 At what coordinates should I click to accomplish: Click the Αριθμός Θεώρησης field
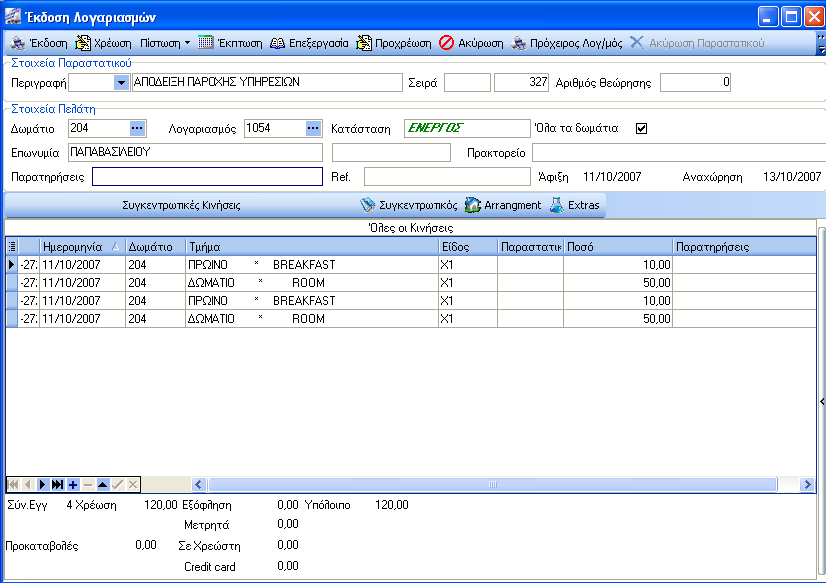click(695, 83)
